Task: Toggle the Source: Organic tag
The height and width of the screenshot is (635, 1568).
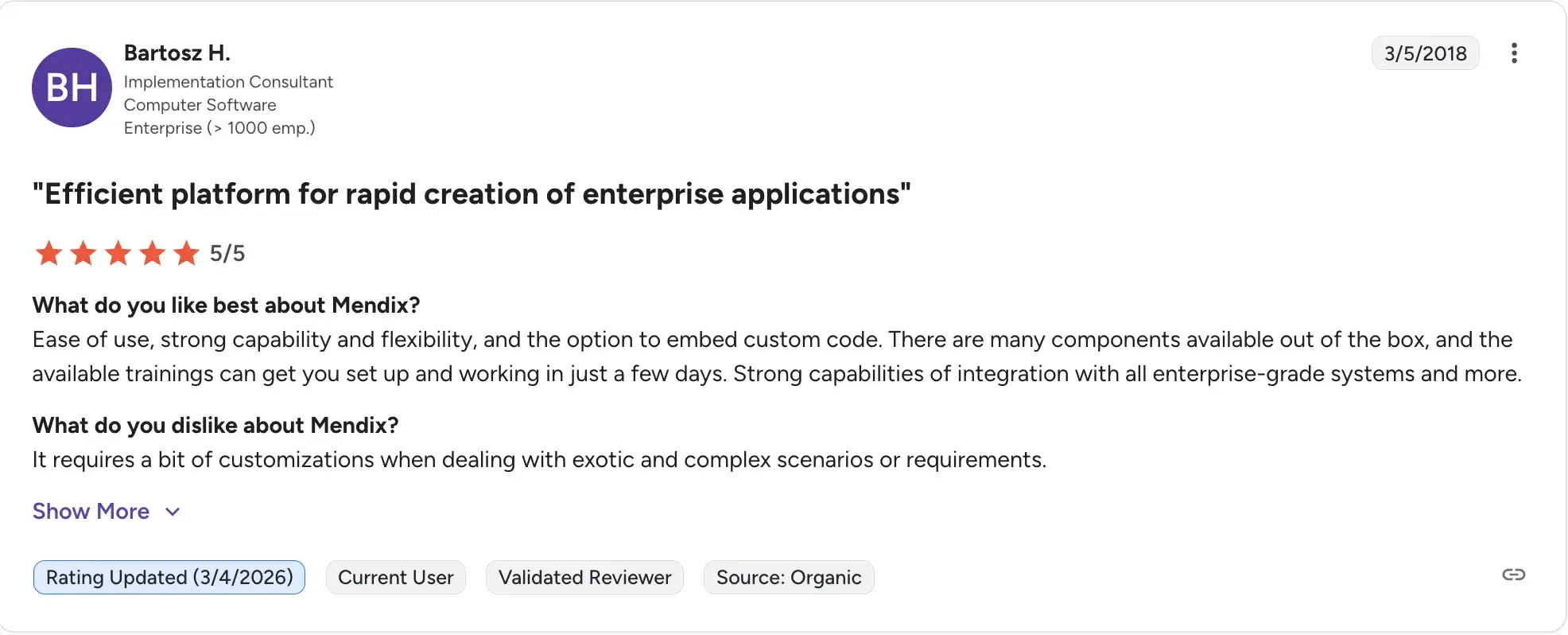Action: tap(788, 577)
